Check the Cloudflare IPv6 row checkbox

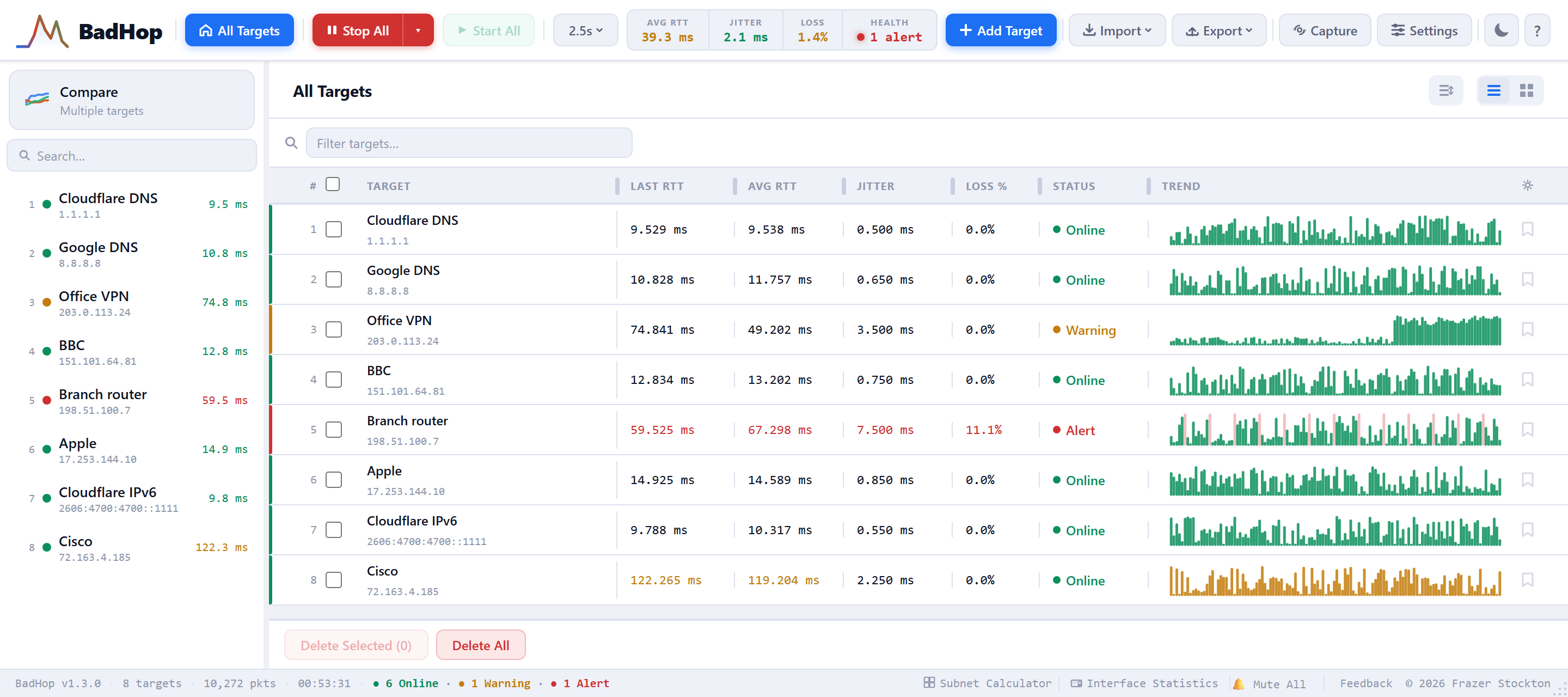[334, 530]
